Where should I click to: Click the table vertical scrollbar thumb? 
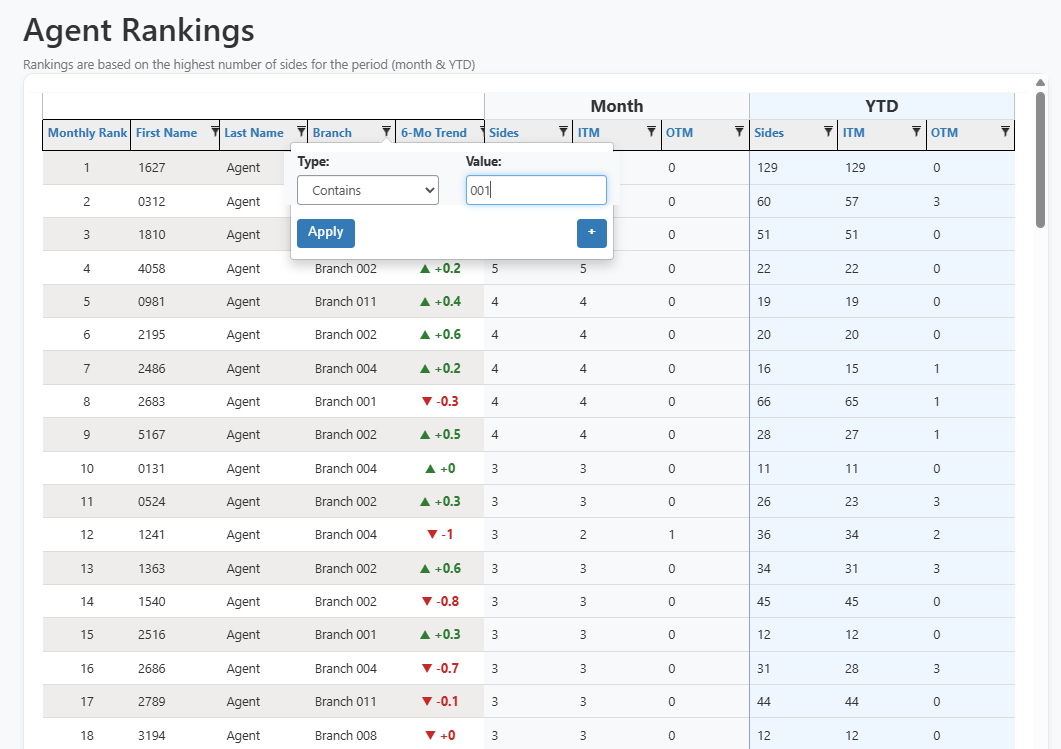tap(1041, 160)
